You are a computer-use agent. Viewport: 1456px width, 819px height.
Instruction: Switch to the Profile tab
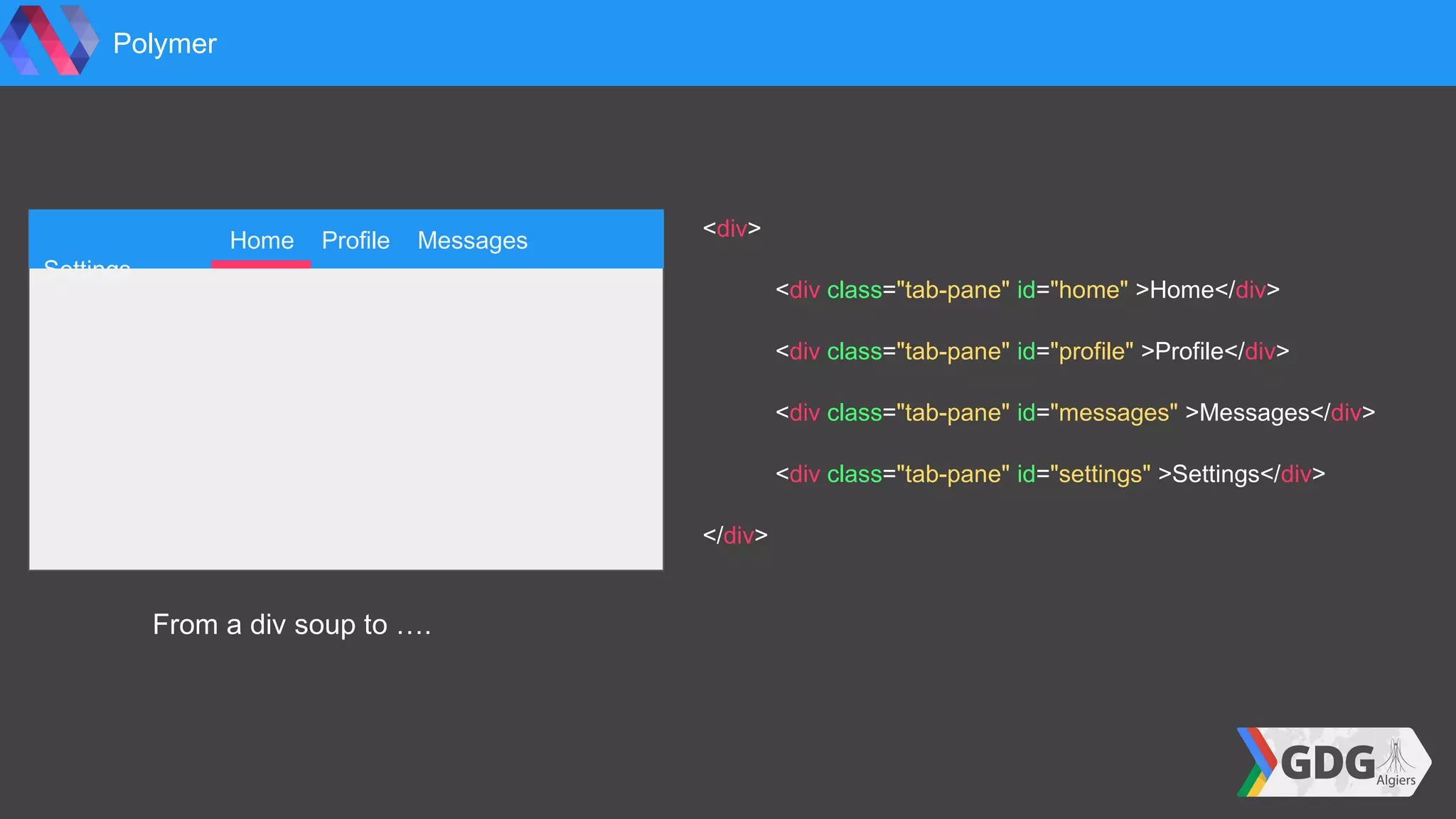355,240
